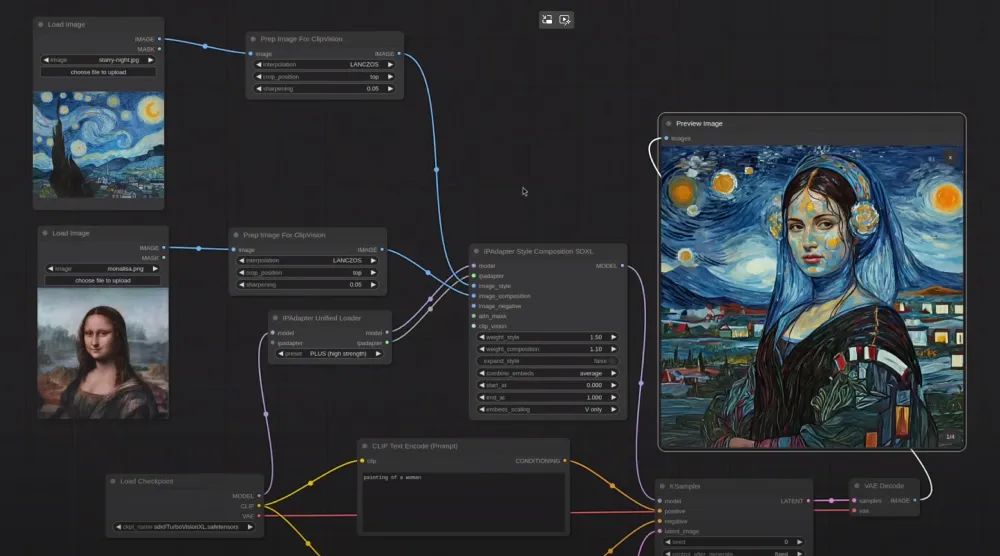The width and height of the screenshot is (1000, 556).
Task: Click the image_composition input socket
Action: pos(474,296)
